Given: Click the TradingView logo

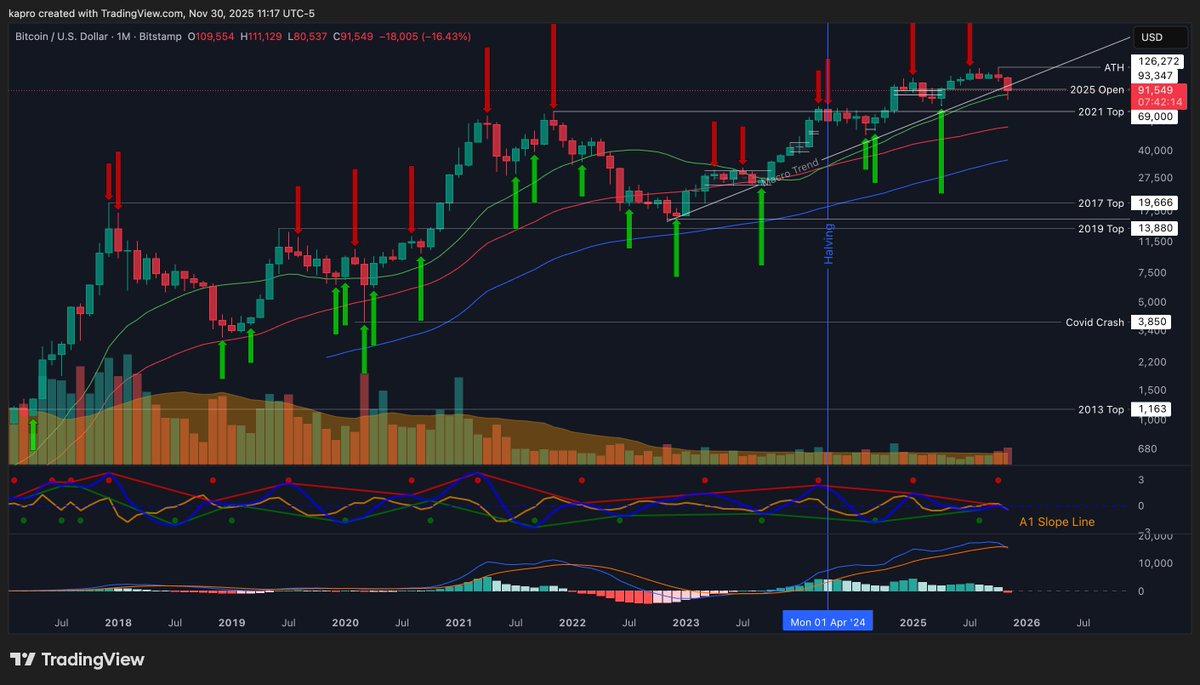Looking at the screenshot, I should (x=78, y=660).
